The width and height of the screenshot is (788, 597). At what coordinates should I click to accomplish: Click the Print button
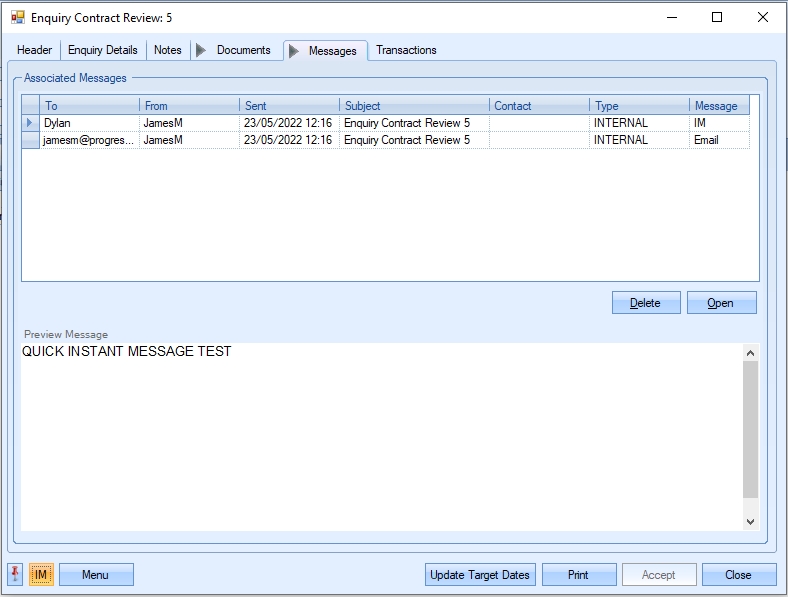[x=579, y=574]
